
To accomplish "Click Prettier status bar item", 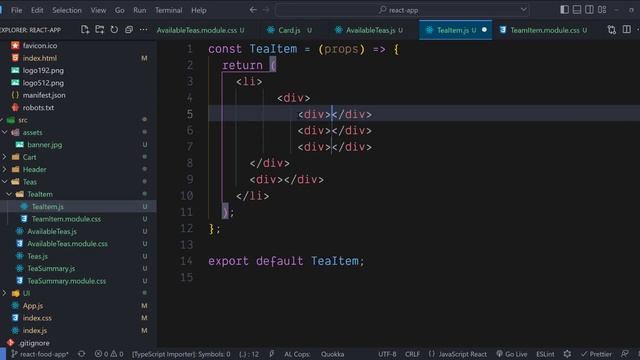I will pyautogui.click(x=596, y=354).
